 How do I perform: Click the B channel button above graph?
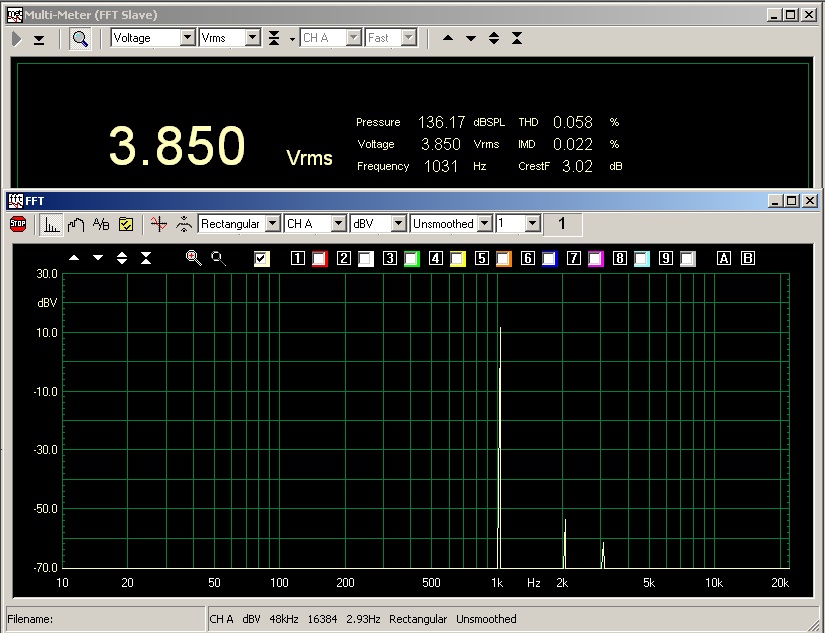[x=747, y=259]
